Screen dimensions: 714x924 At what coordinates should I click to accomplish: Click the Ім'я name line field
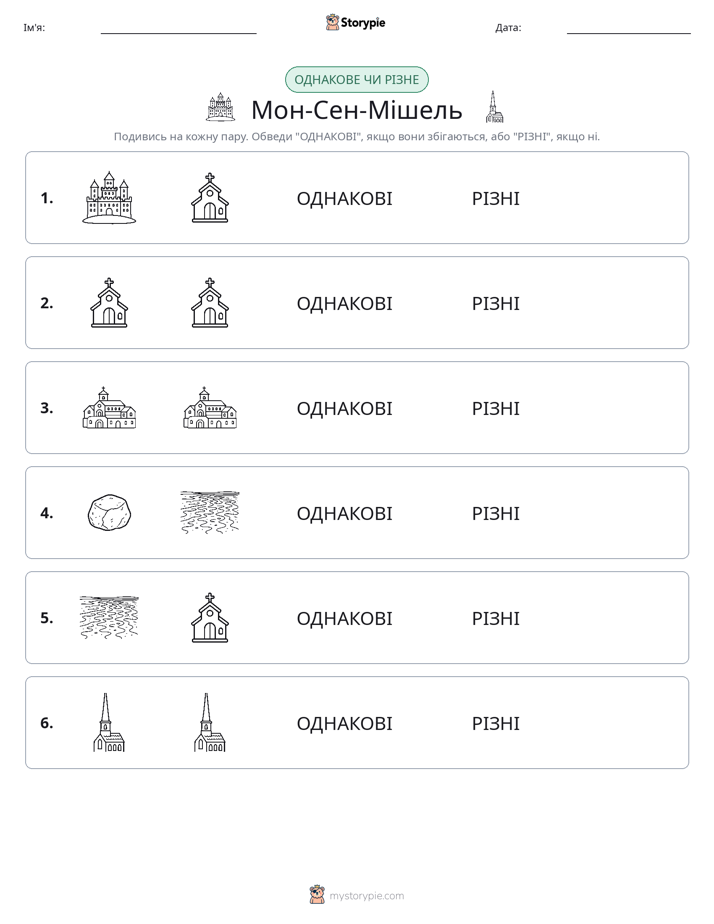tap(178, 28)
